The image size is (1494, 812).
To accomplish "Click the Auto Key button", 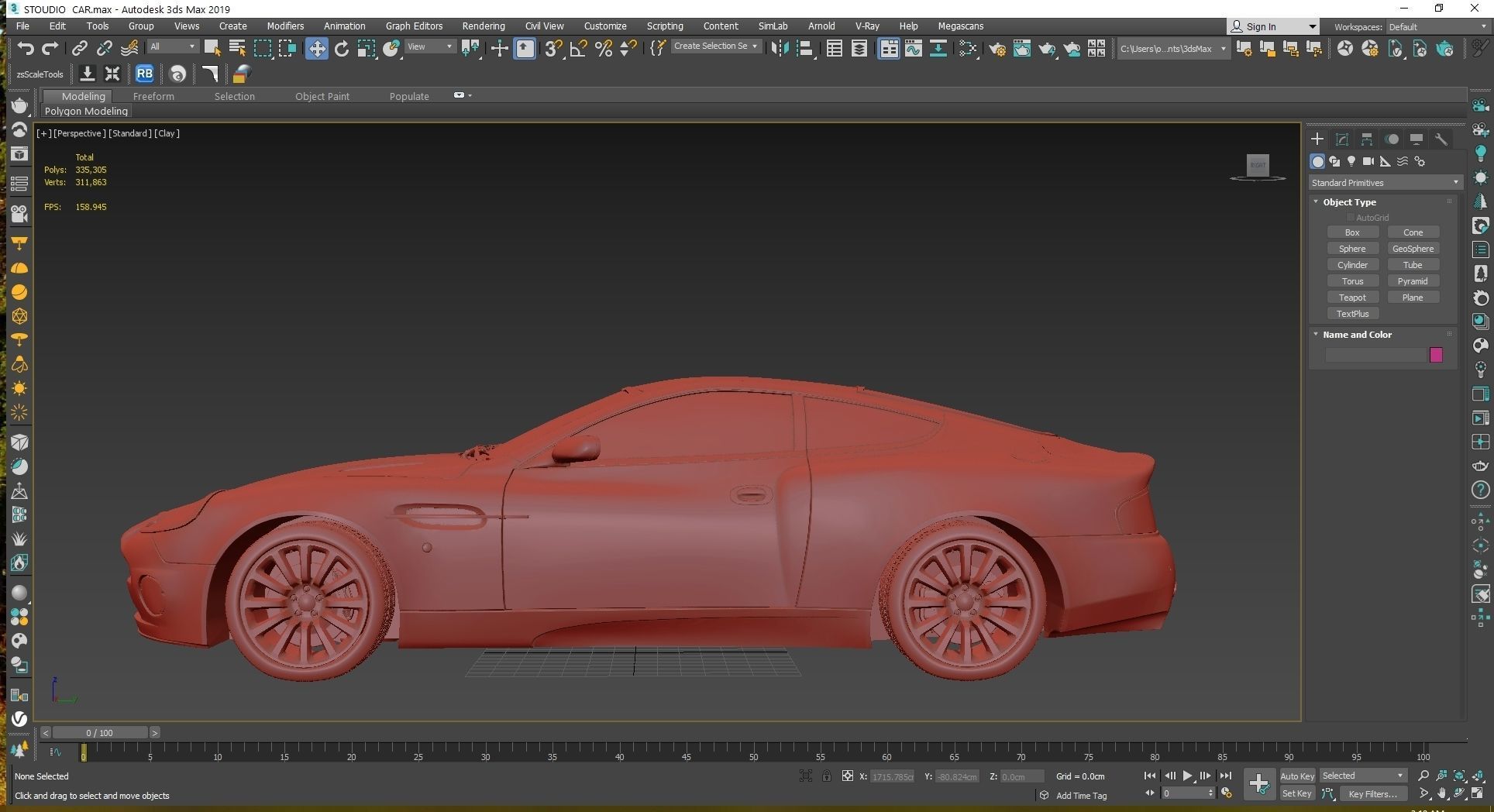I will [1296, 776].
